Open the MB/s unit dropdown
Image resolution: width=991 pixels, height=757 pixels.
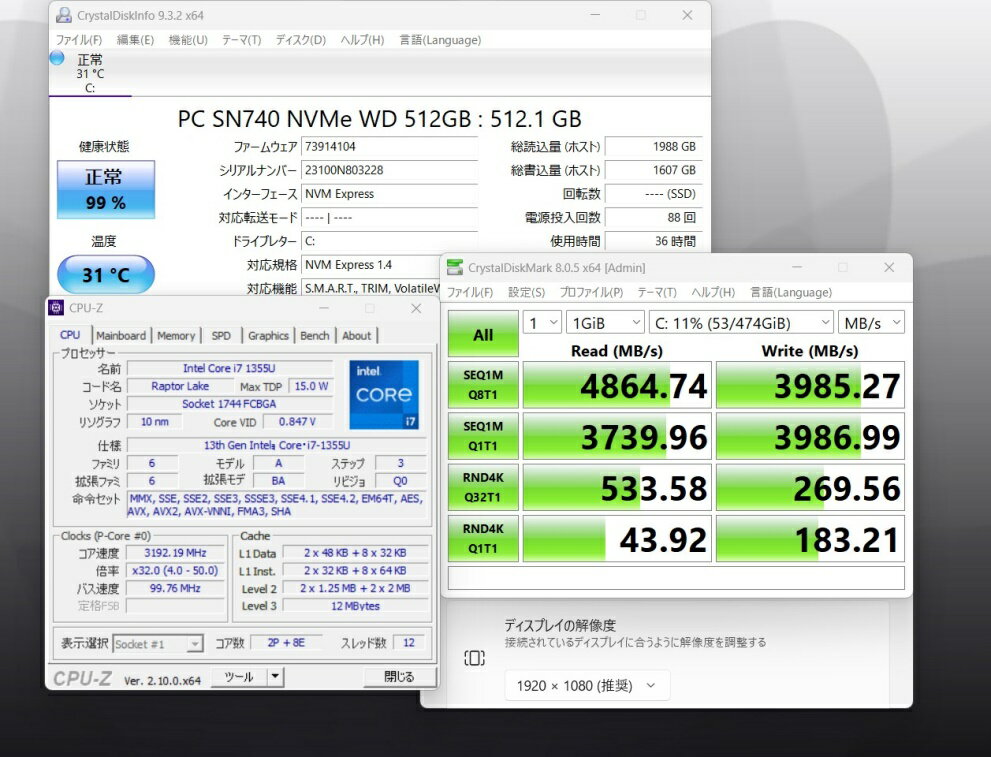point(872,322)
